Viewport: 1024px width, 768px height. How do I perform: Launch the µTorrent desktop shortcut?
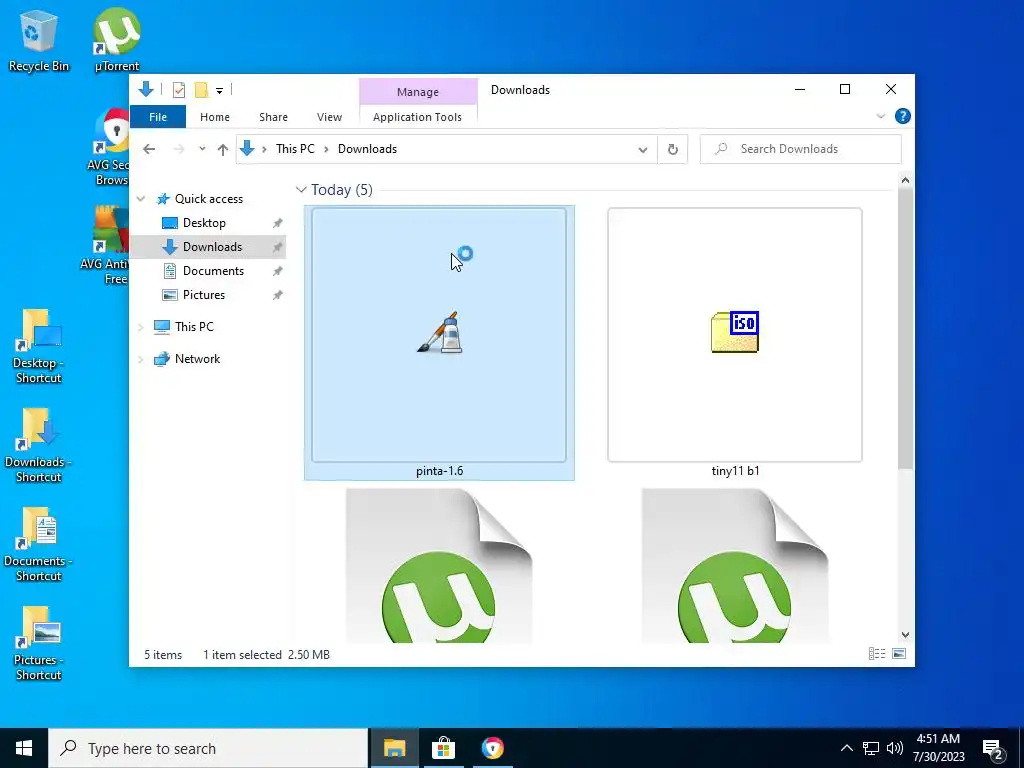116,40
